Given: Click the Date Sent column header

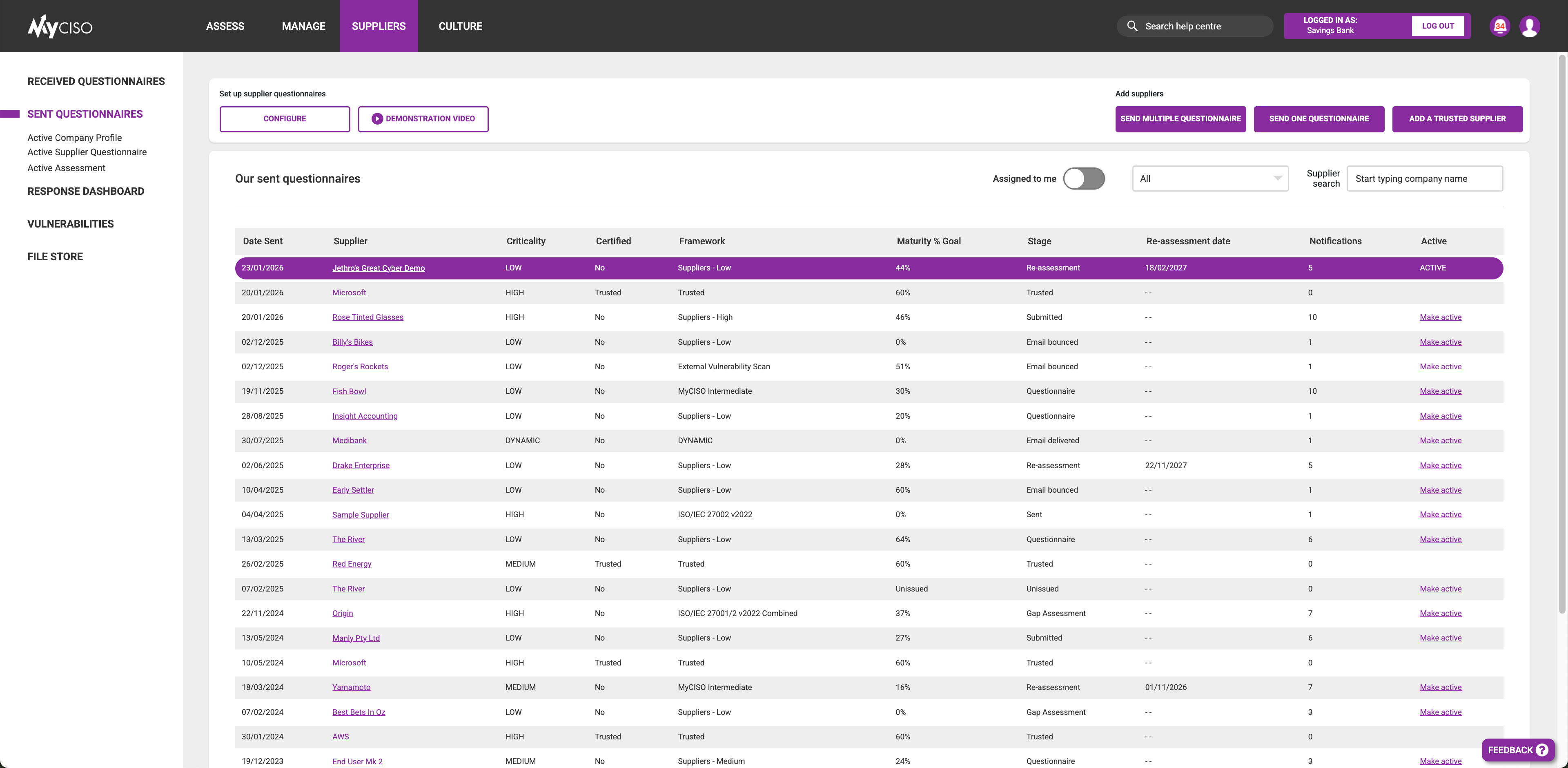Looking at the screenshot, I should [262, 241].
